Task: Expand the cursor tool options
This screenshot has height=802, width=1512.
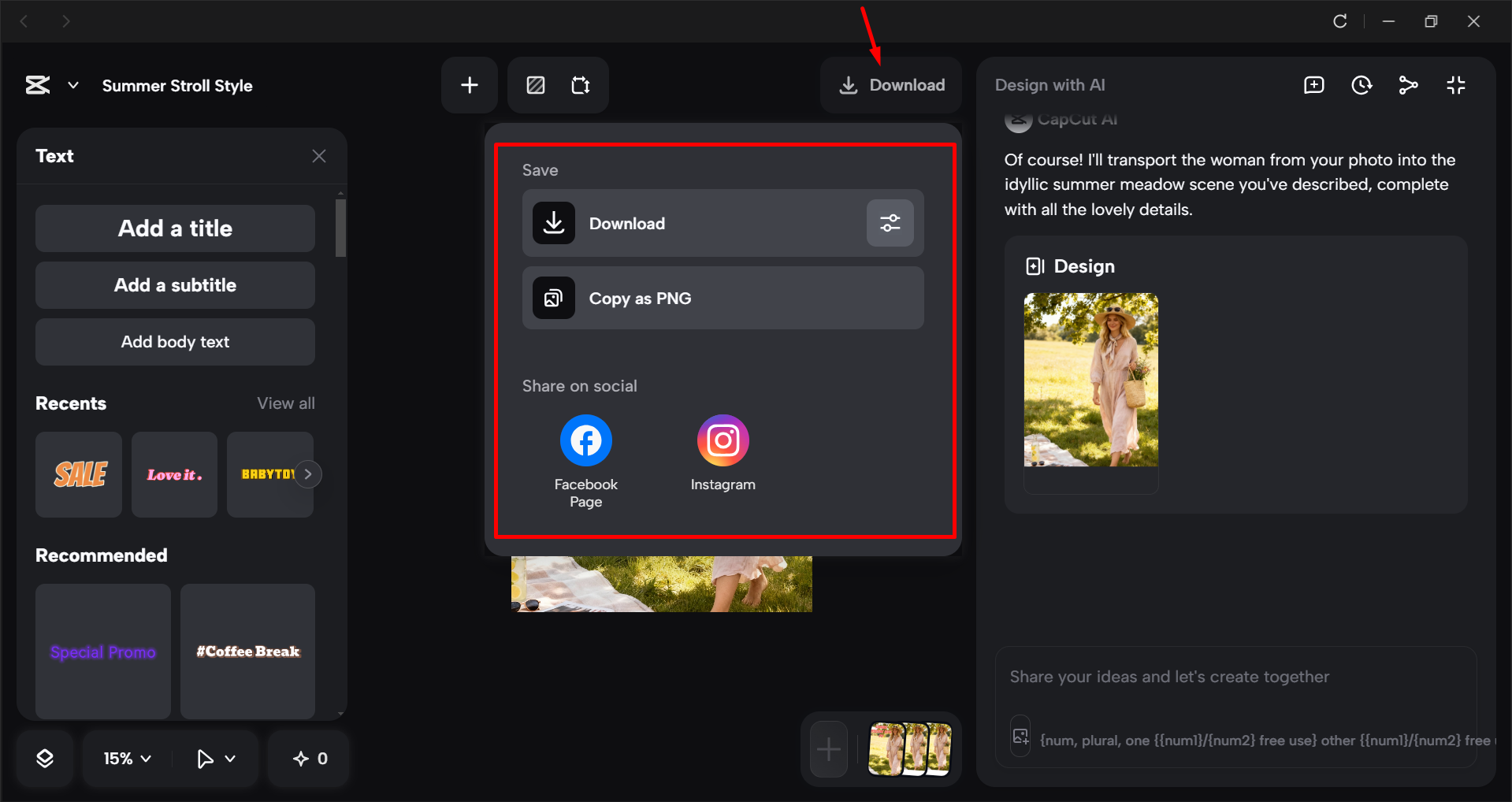Action: tap(230, 758)
